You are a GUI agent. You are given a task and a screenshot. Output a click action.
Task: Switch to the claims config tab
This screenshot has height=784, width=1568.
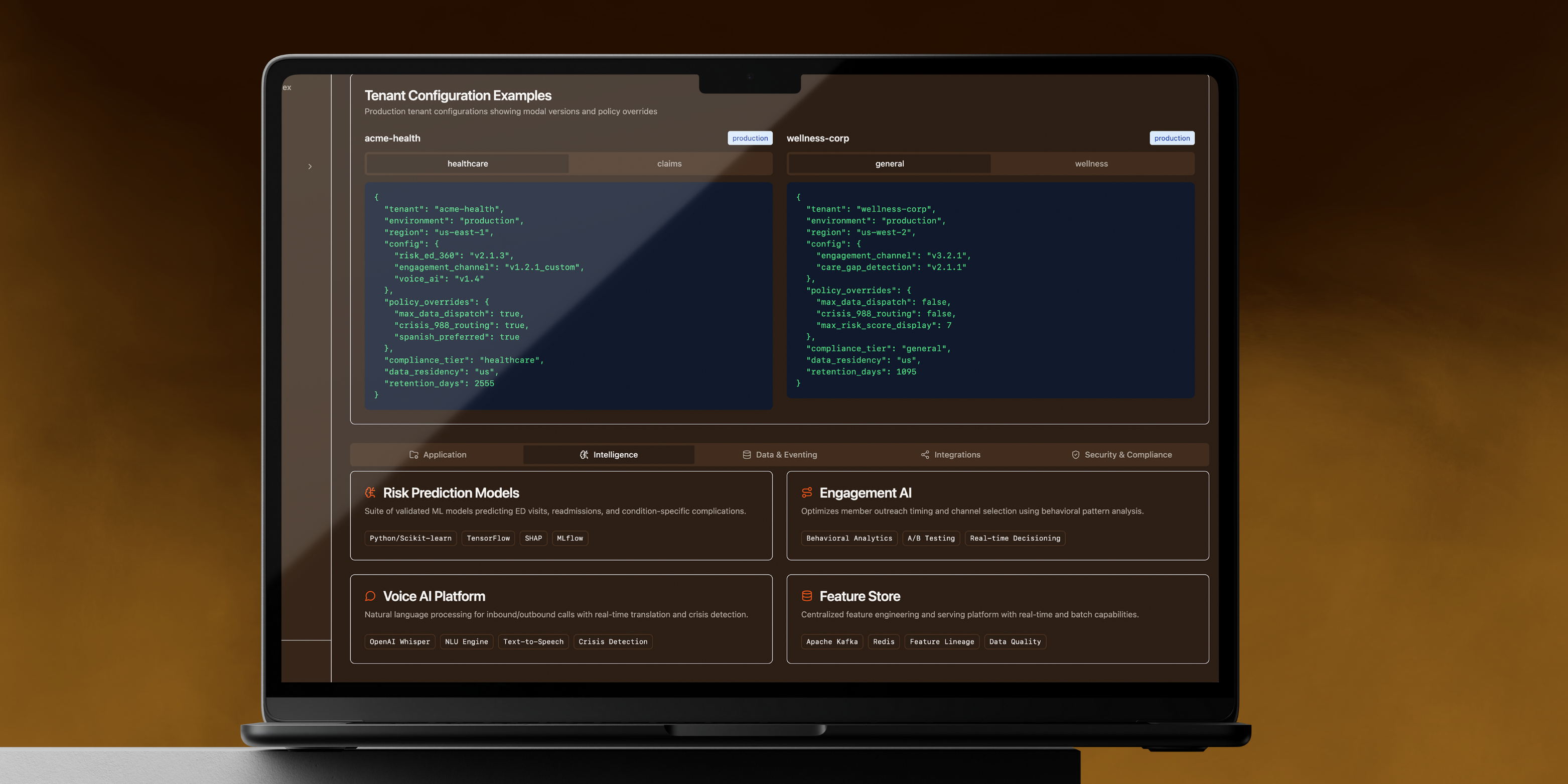pyautogui.click(x=669, y=164)
